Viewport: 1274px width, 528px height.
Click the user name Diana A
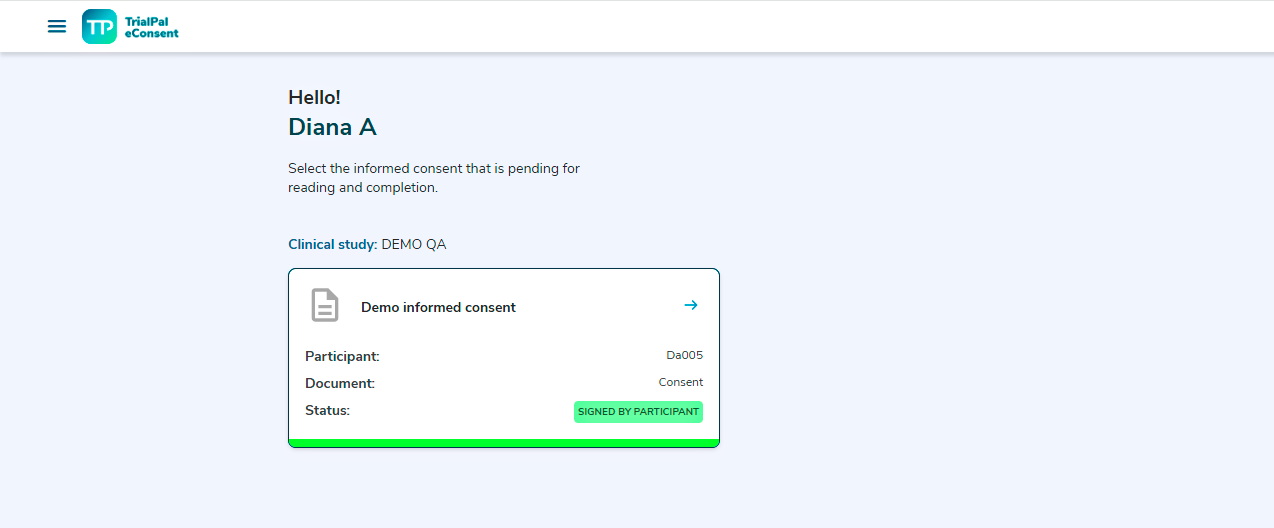tap(332, 127)
